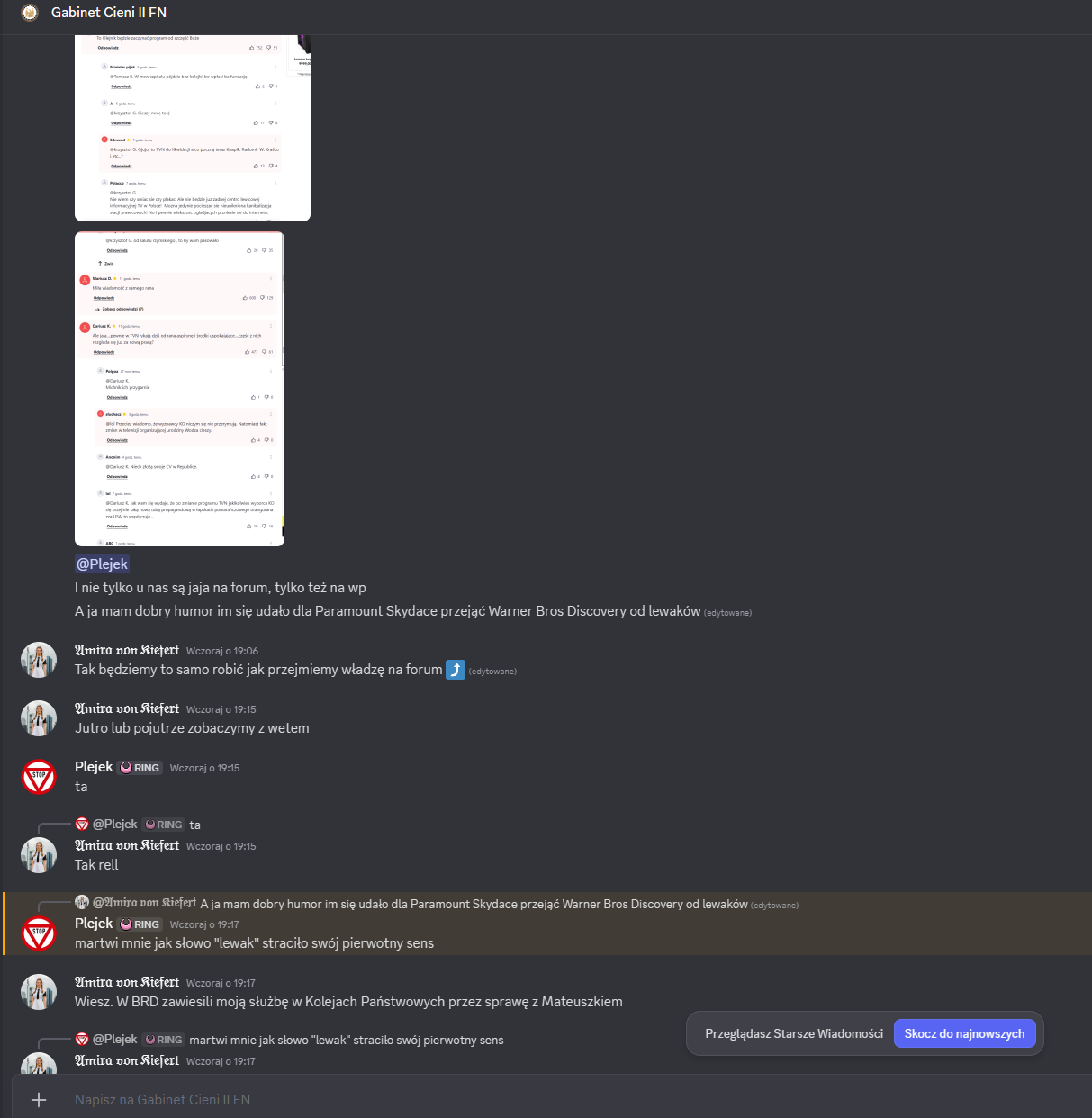Viewport: 1092px width, 1118px height.
Task: Click the @Plejek mention below the screenshots
Action: [x=103, y=564]
